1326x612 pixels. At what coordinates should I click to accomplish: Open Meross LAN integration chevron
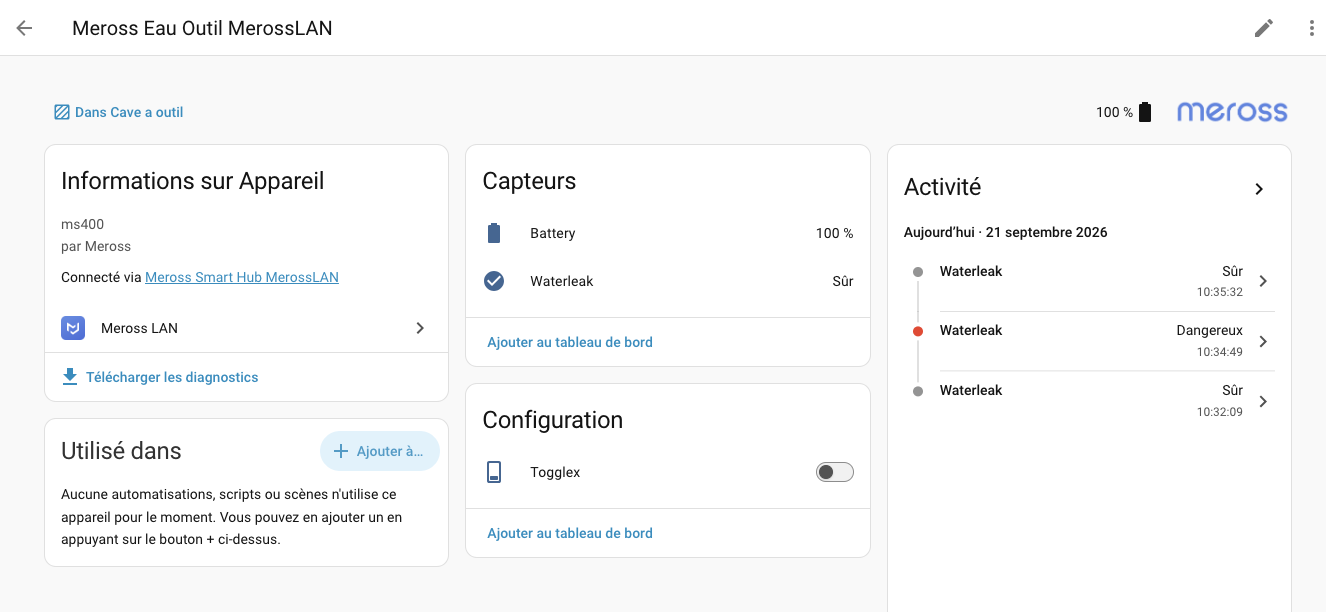(x=420, y=328)
